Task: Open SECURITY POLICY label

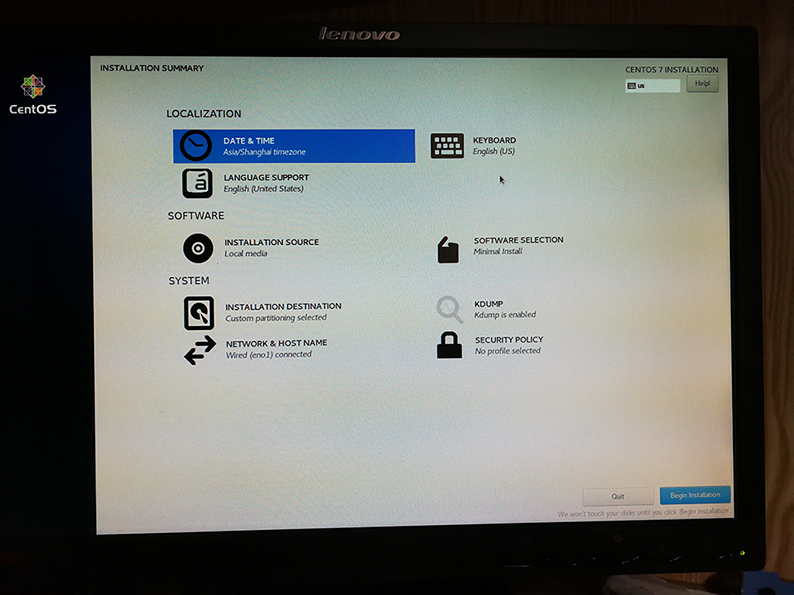Action: [x=509, y=340]
